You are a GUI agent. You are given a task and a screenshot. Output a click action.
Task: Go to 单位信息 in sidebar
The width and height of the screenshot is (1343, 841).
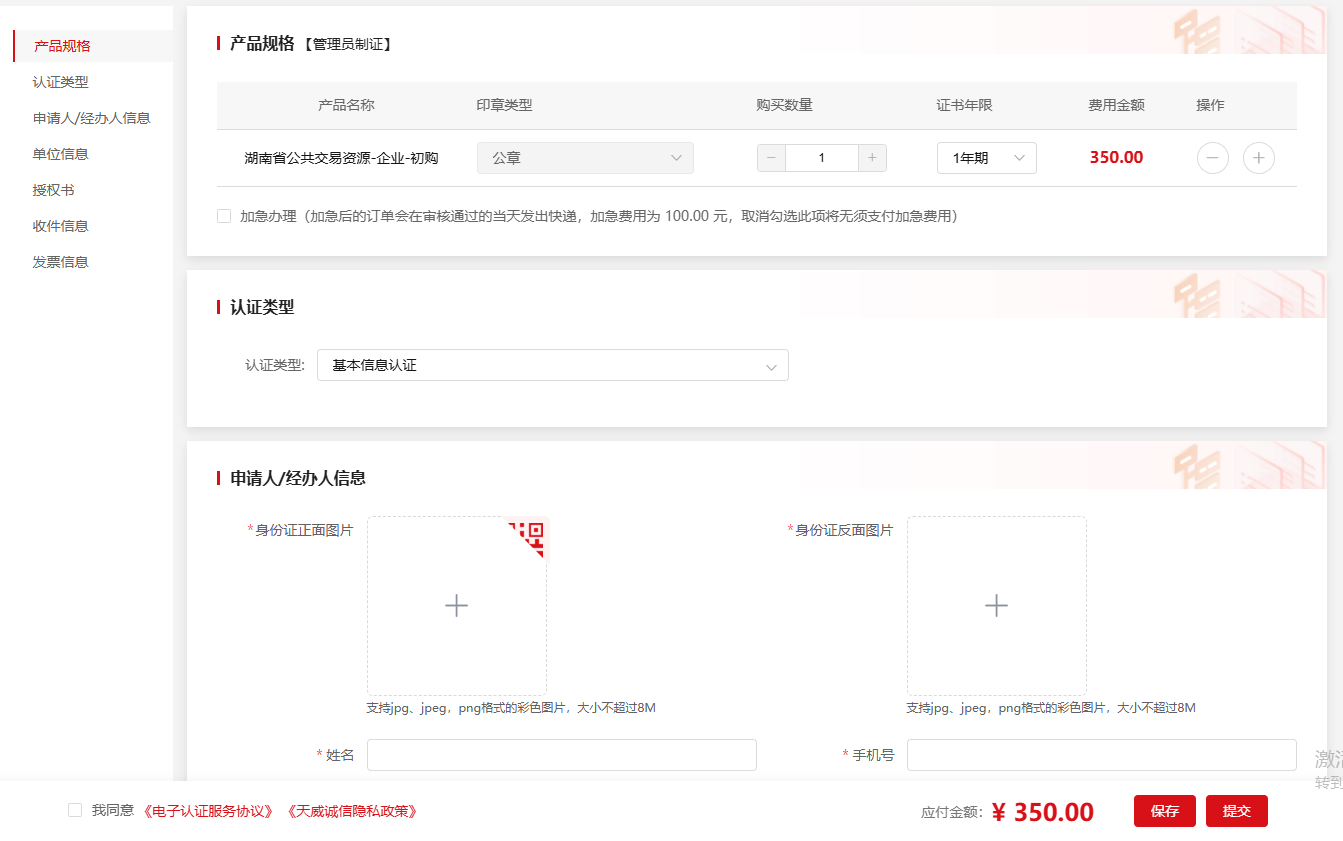click(x=61, y=154)
